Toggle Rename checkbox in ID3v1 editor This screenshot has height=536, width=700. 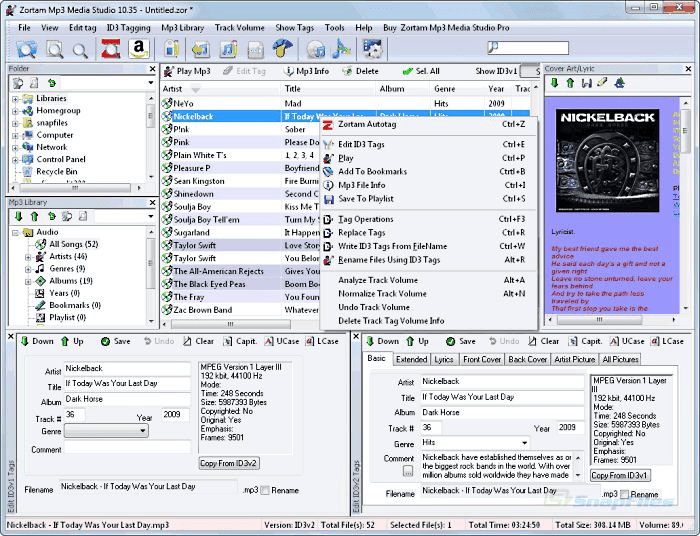pos(265,490)
